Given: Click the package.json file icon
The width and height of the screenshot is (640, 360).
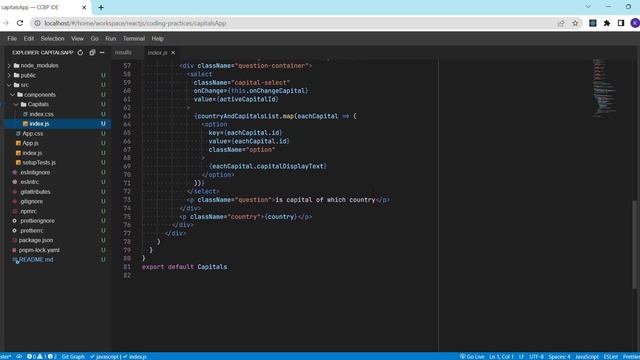Looking at the screenshot, I should click(15, 240).
